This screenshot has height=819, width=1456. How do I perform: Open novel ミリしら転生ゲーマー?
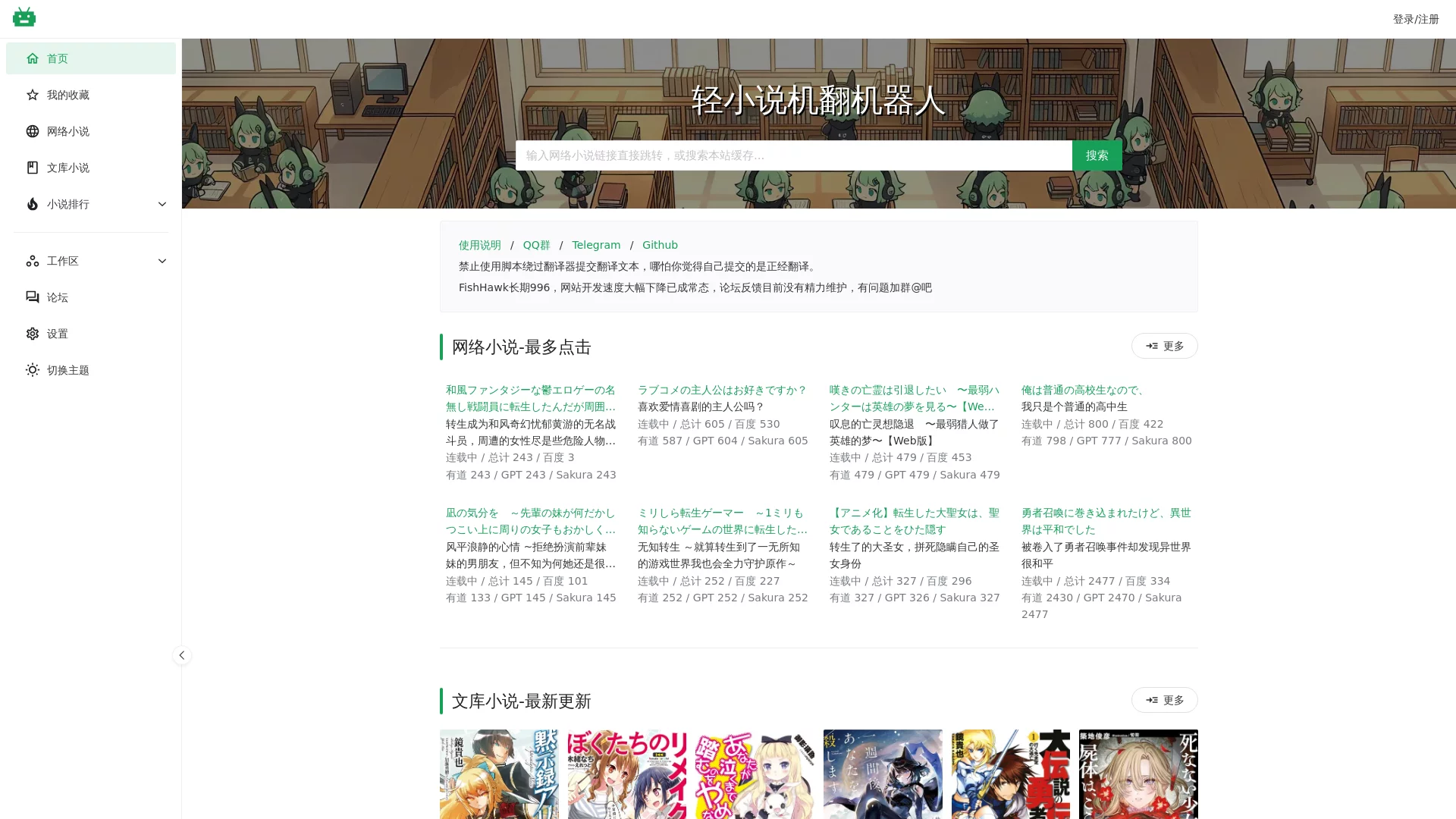coord(722,521)
